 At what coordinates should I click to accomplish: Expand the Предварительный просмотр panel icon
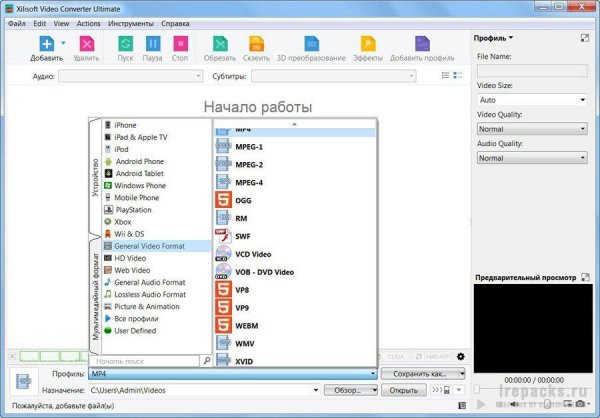pyautogui.click(x=585, y=277)
